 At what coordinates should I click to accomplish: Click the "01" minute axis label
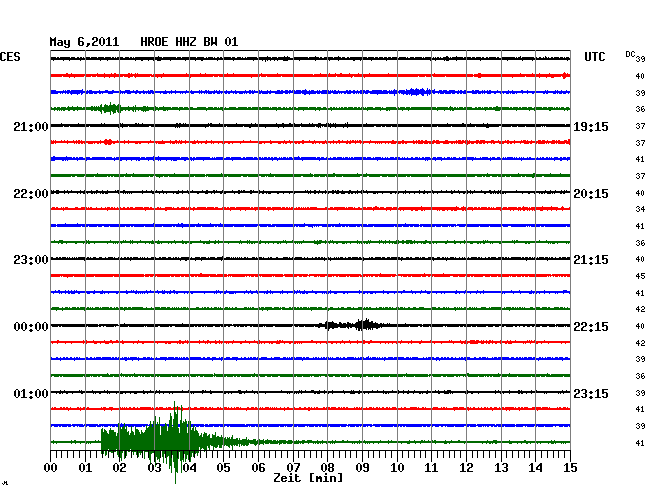[x=85, y=468]
